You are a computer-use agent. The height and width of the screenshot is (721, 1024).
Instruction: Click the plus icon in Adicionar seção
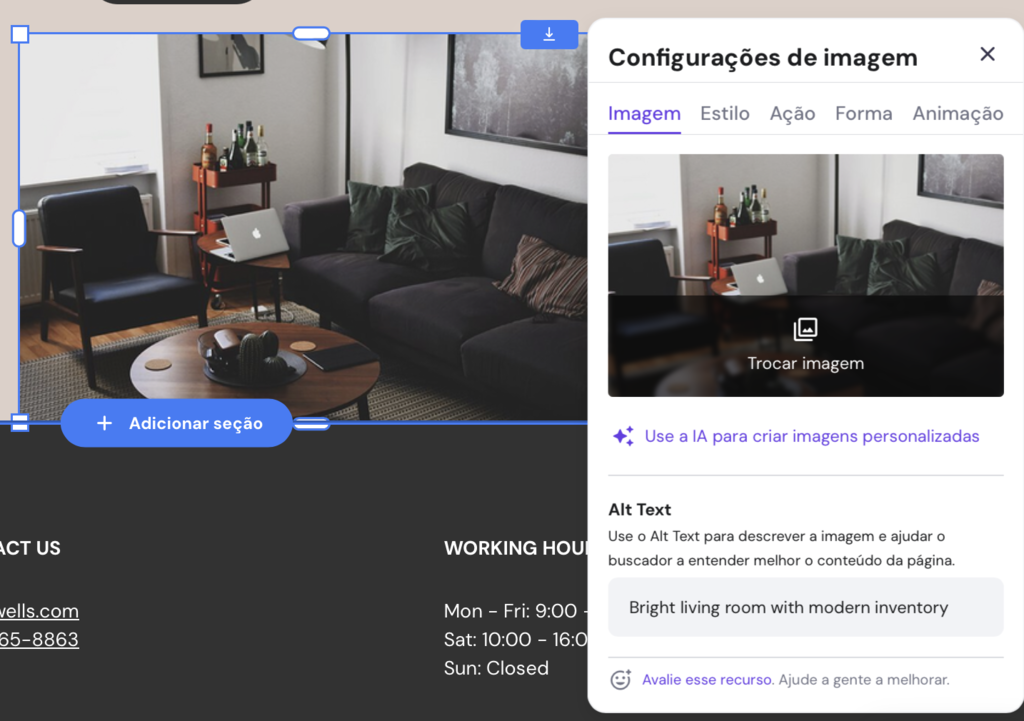104,423
